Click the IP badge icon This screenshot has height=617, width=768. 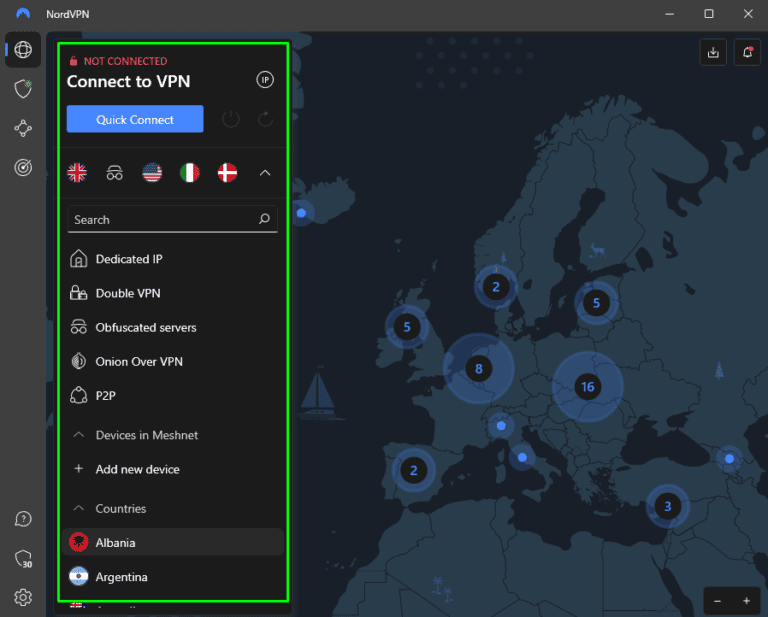click(265, 80)
